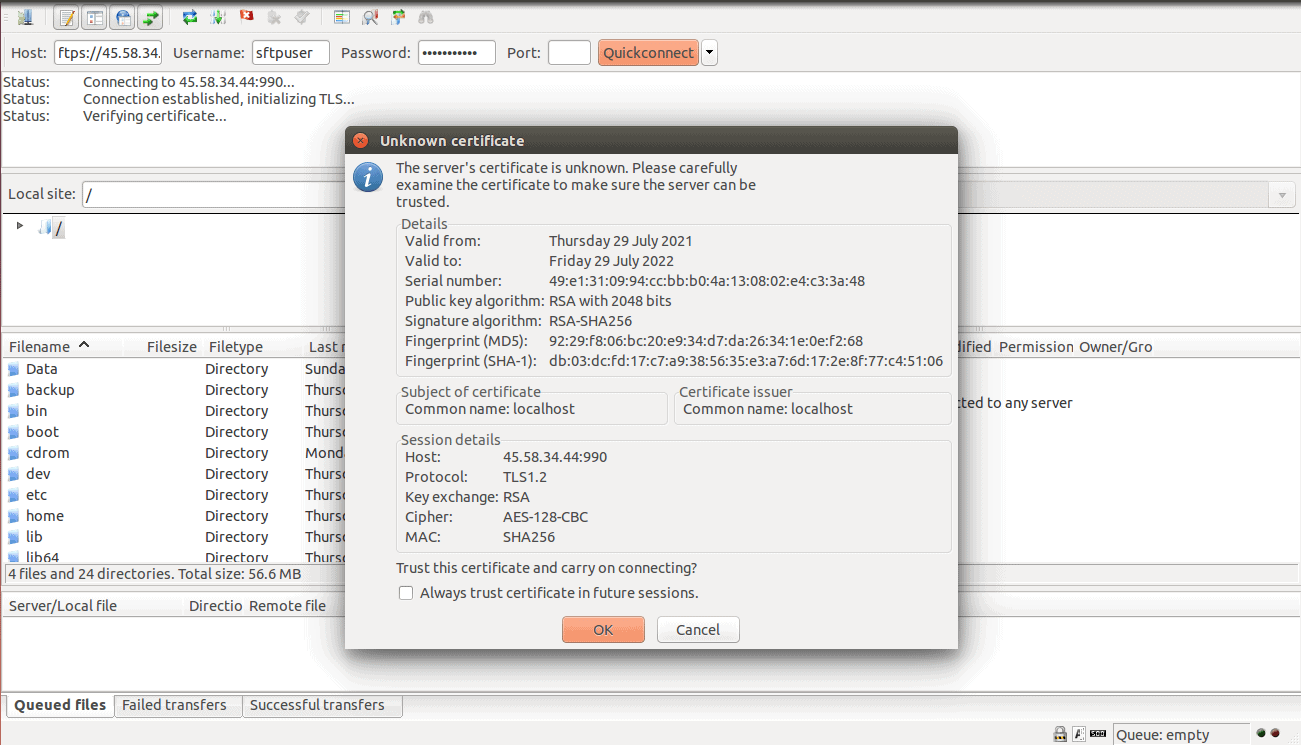1301x745 pixels.
Task: Click the Local site path field
Action: coord(214,195)
